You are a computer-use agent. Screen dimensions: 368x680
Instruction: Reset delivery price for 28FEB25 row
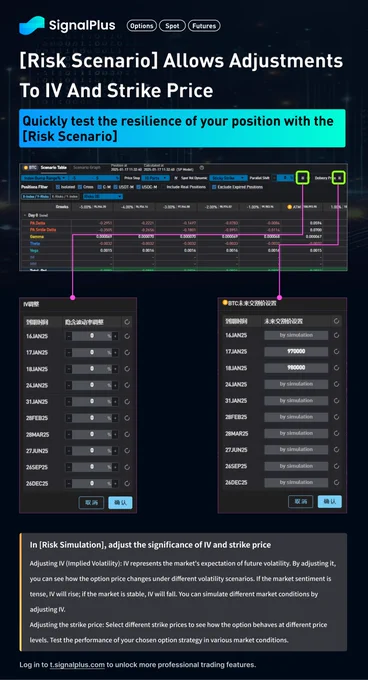point(337,417)
